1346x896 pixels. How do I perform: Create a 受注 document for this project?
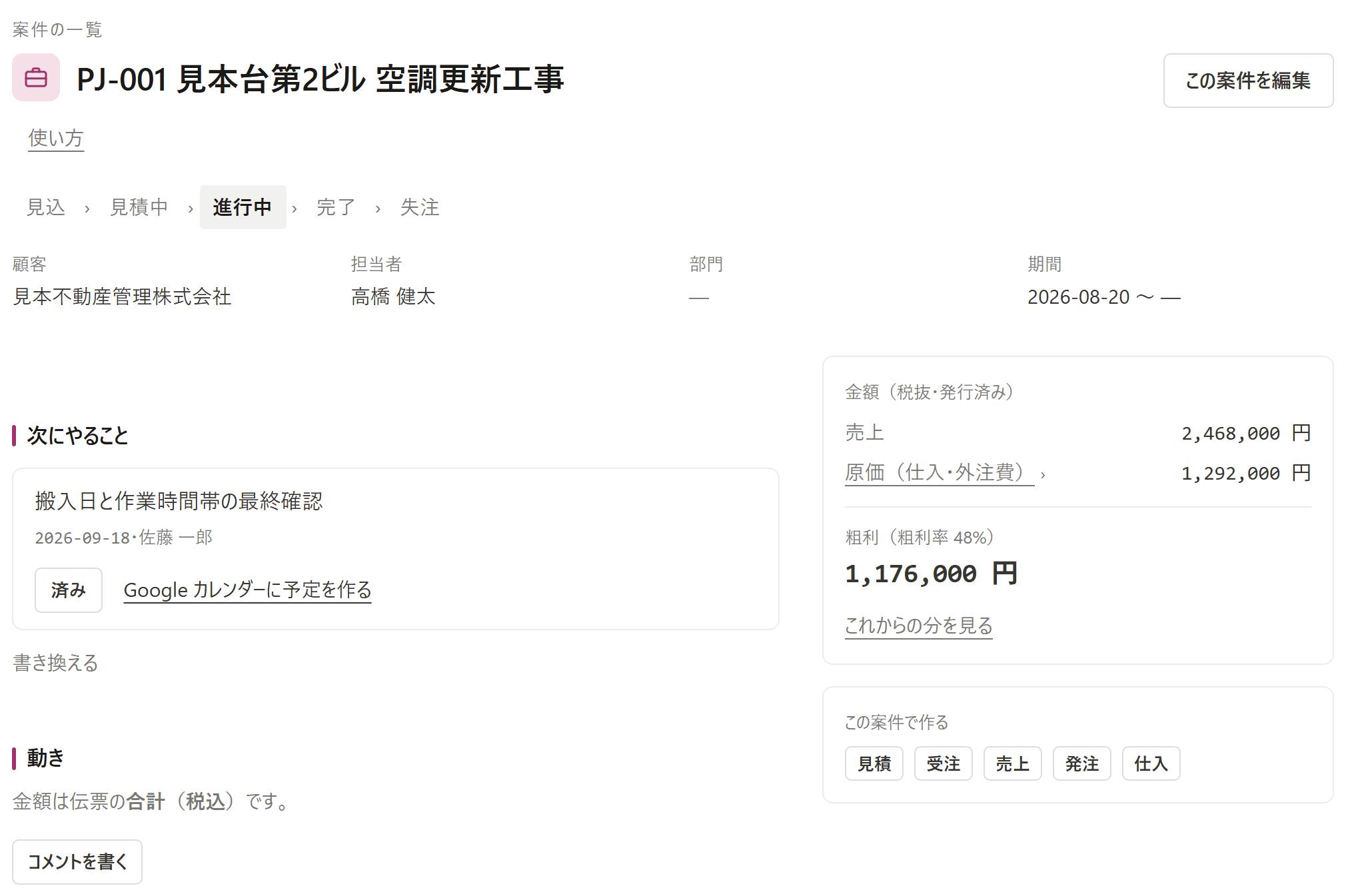pyautogui.click(x=944, y=763)
